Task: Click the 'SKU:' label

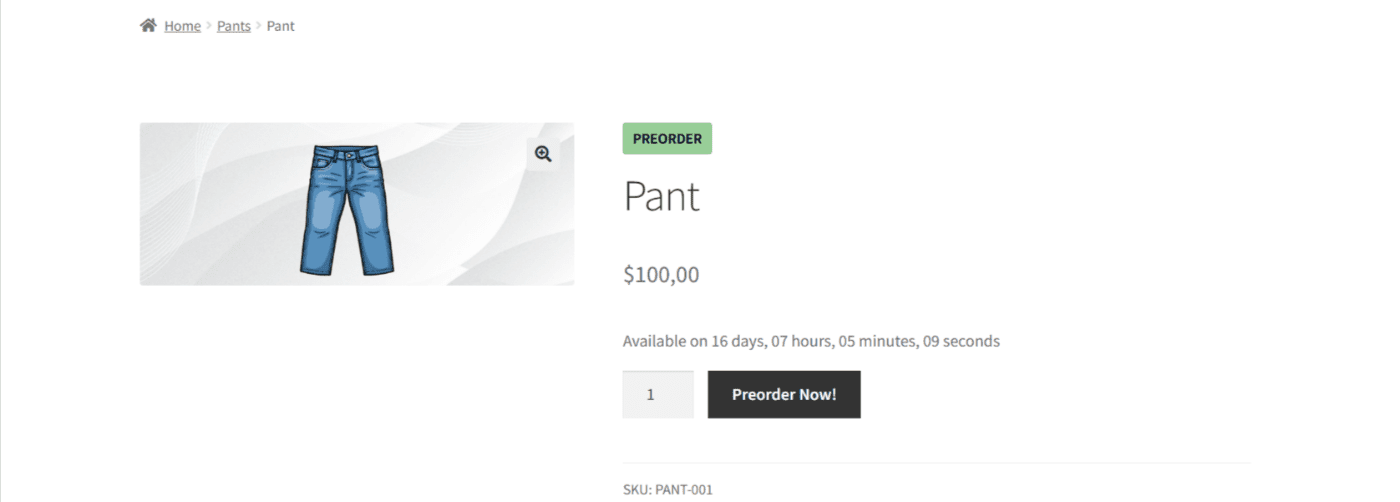Action: (637, 490)
